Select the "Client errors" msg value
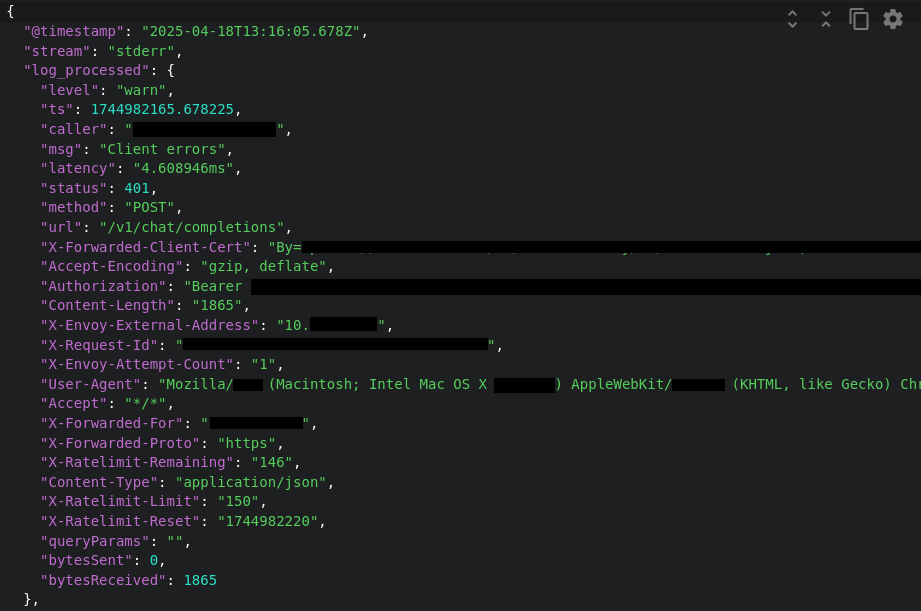Screen dimensions: 921x611 [x=162, y=149]
